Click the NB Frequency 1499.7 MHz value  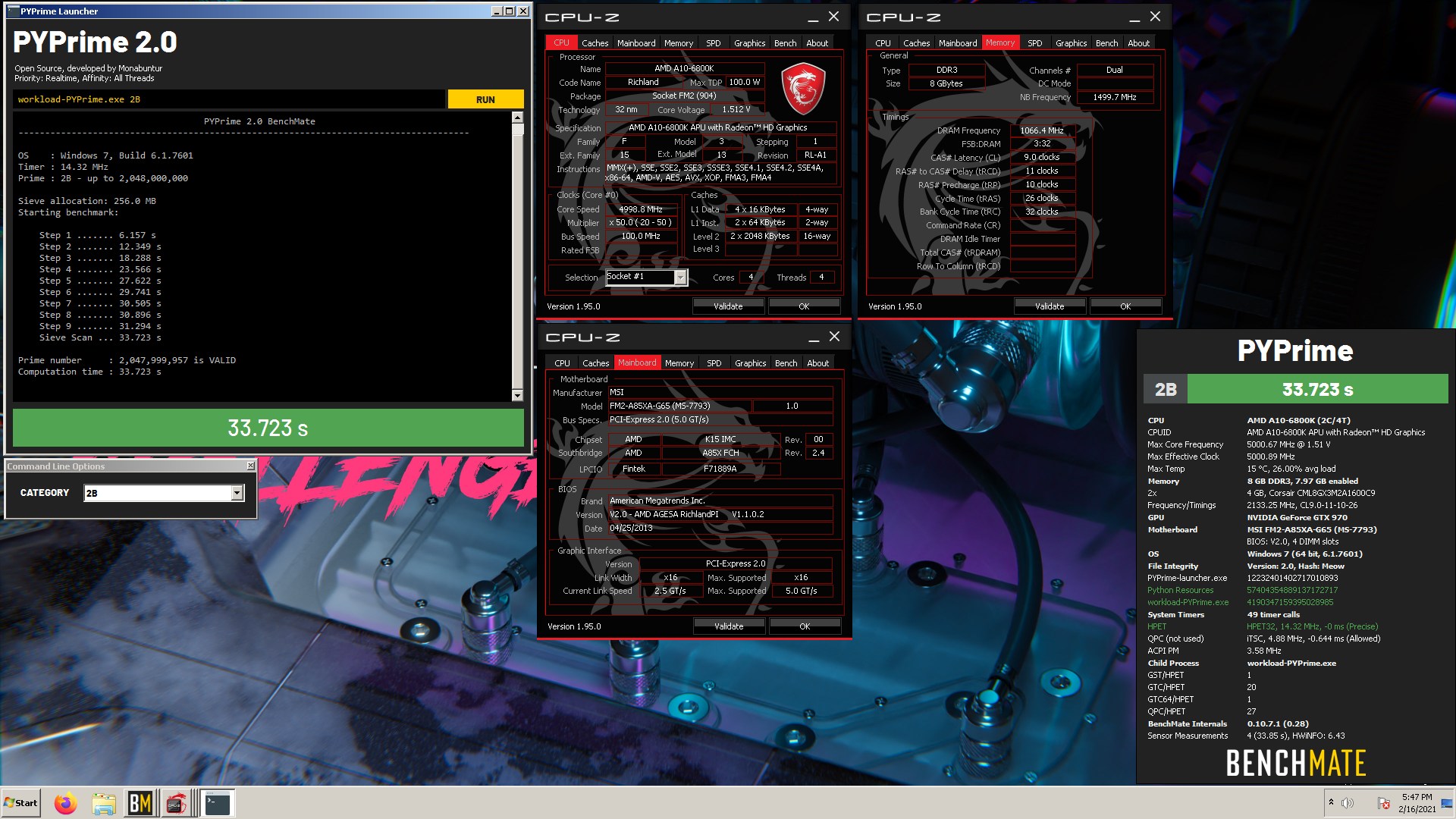1114,97
